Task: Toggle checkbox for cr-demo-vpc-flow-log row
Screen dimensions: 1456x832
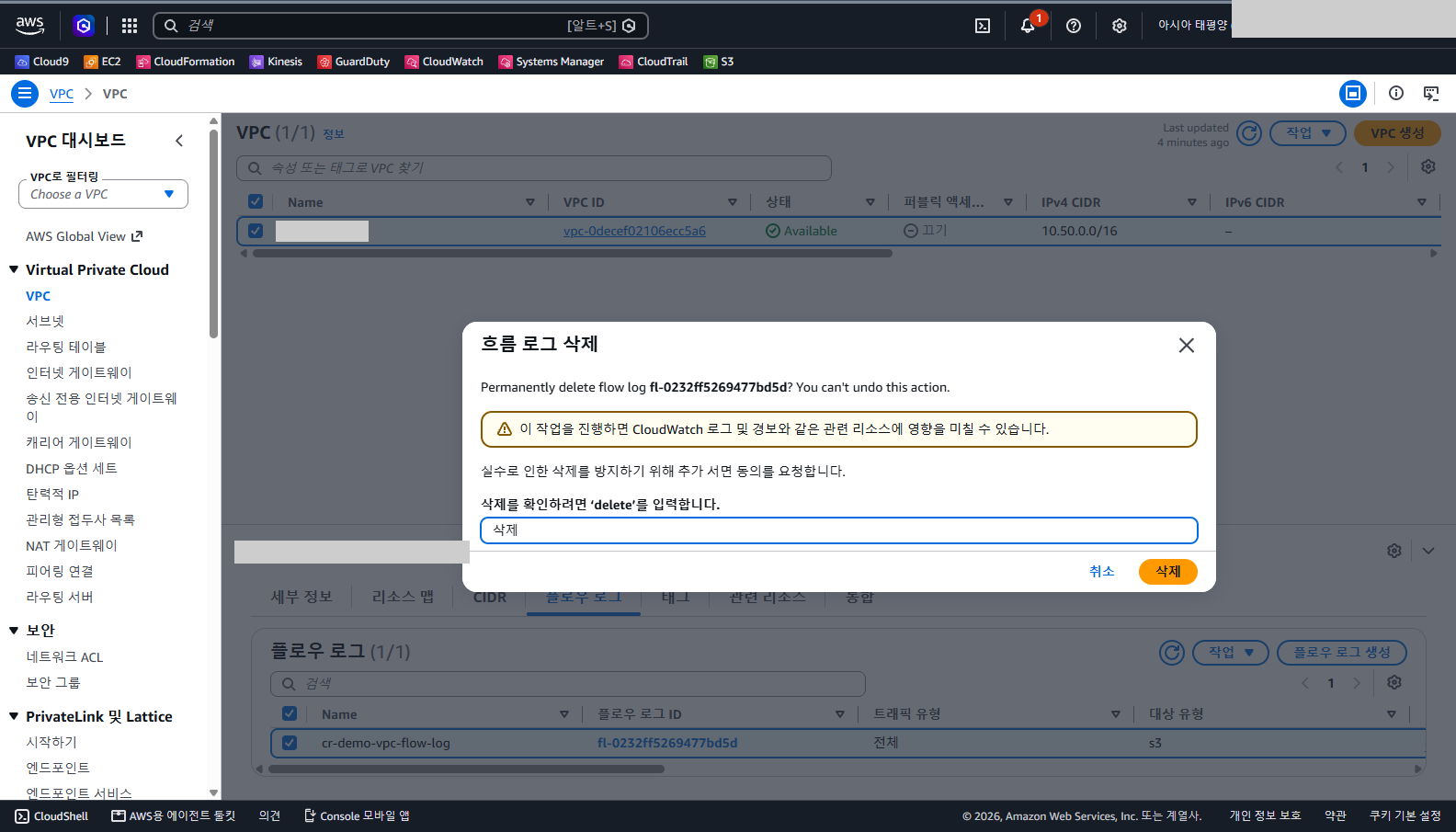Action: (x=290, y=743)
